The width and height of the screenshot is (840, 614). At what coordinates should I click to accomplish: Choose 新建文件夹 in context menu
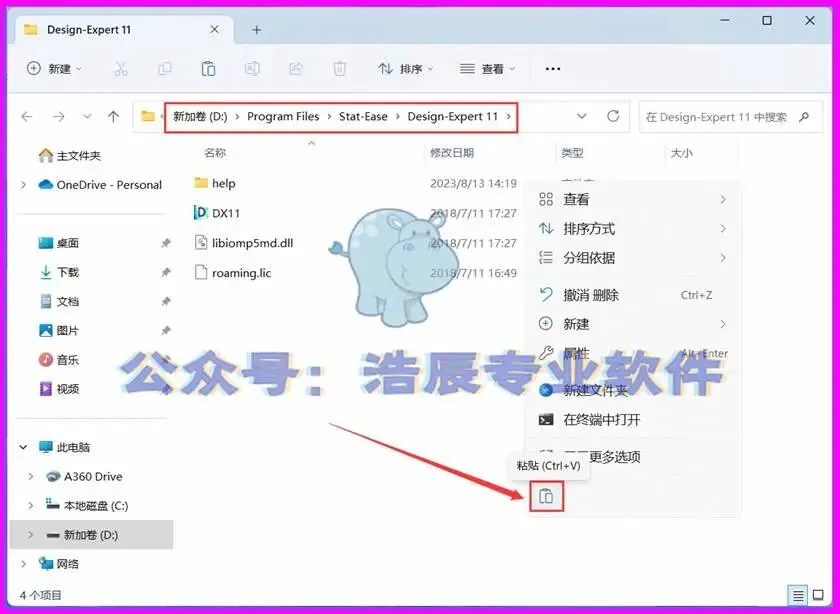coord(633,390)
